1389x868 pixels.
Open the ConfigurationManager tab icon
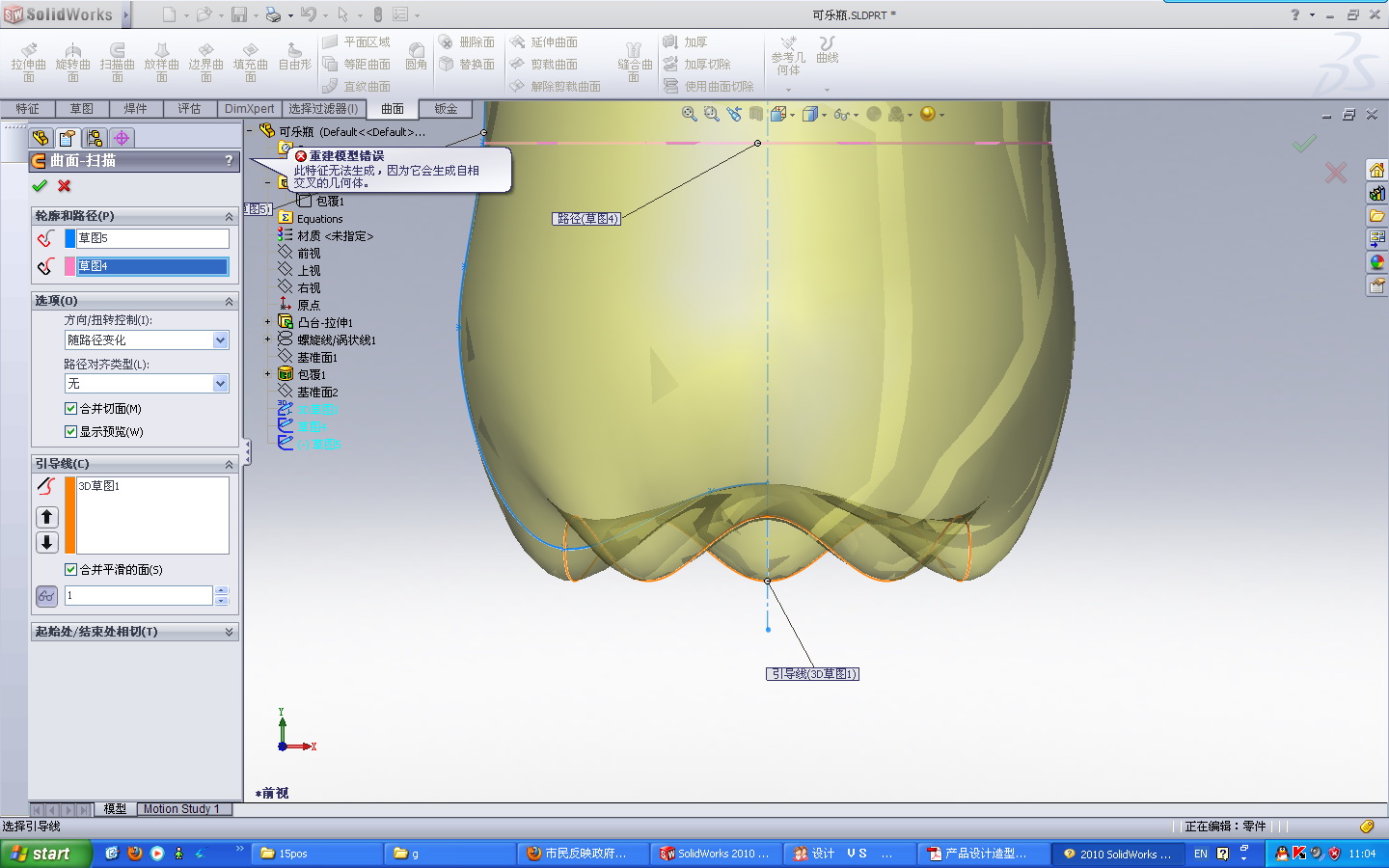point(94,138)
